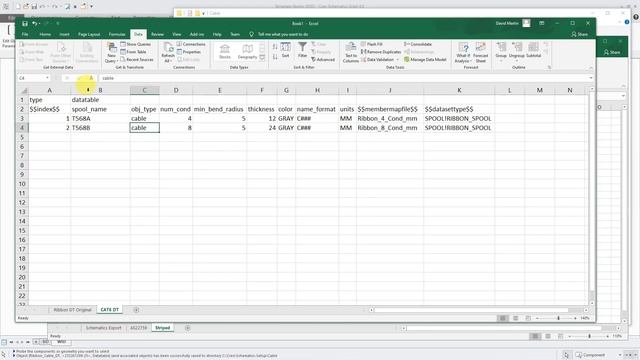This screenshot has height=360, width=640.
Task: Open Advanced filter options
Action: click(323, 60)
